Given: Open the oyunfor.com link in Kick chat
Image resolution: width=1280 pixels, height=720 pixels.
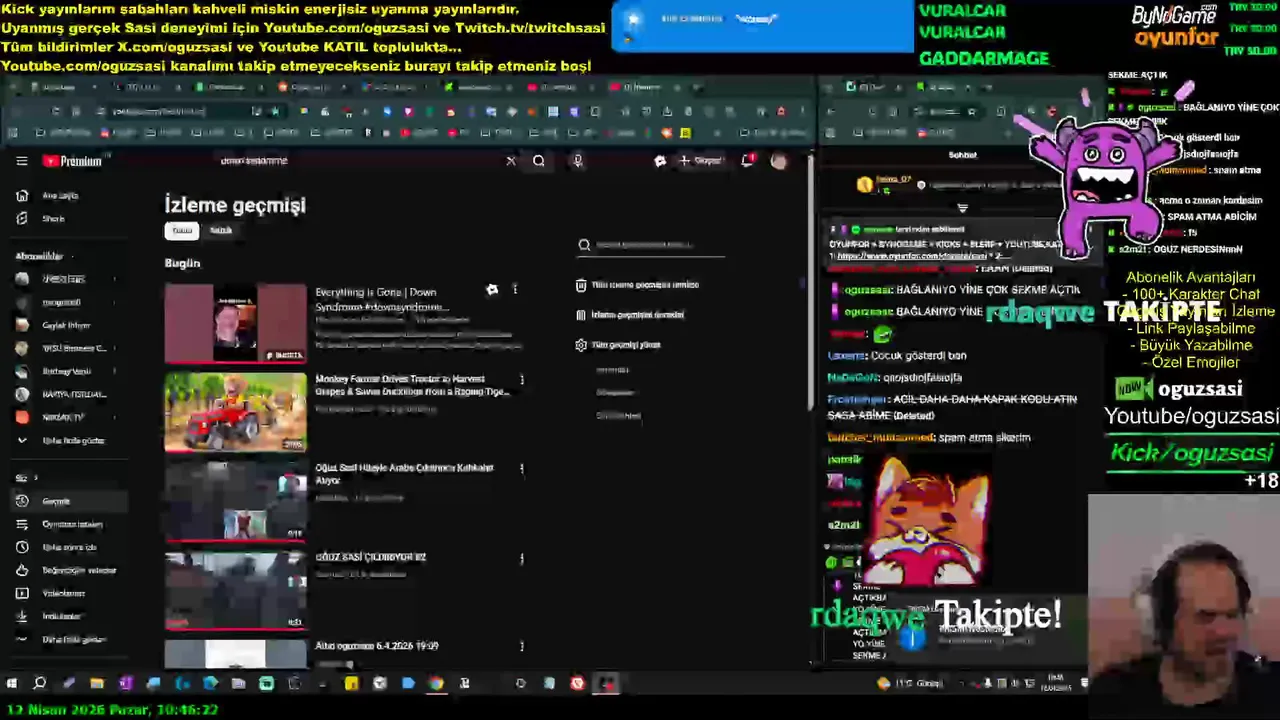Looking at the screenshot, I should tap(912, 256).
